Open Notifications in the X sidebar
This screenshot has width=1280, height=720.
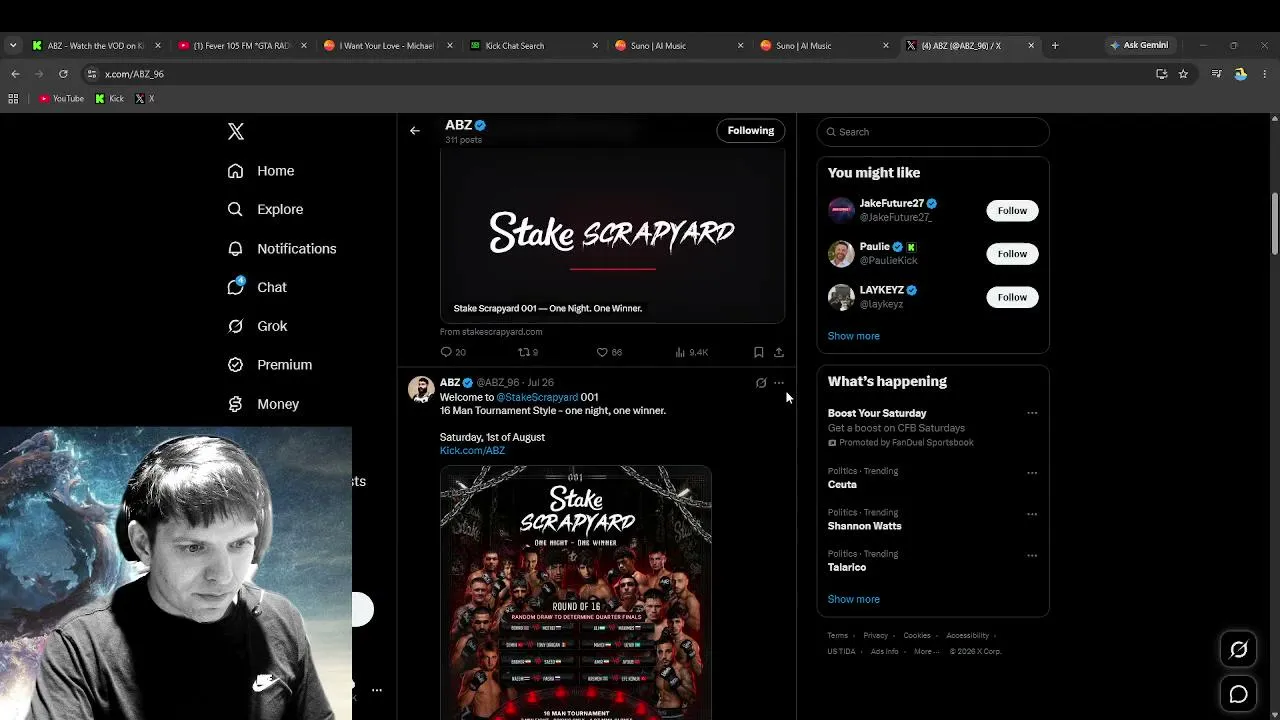point(281,248)
